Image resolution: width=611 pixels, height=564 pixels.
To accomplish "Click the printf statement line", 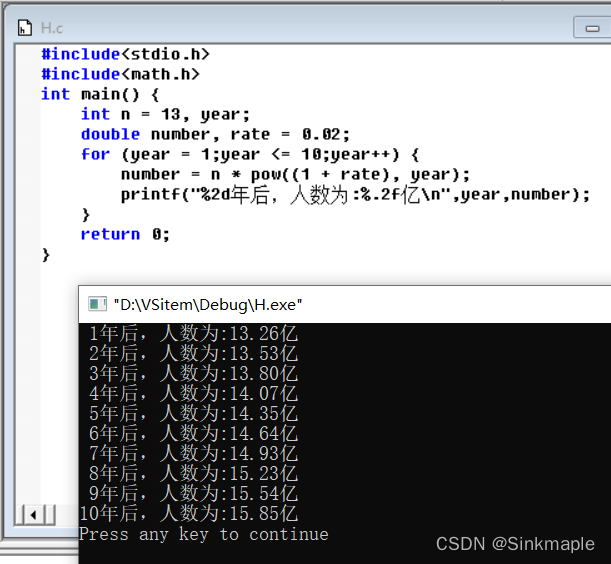I will click(x=355, y=194).
